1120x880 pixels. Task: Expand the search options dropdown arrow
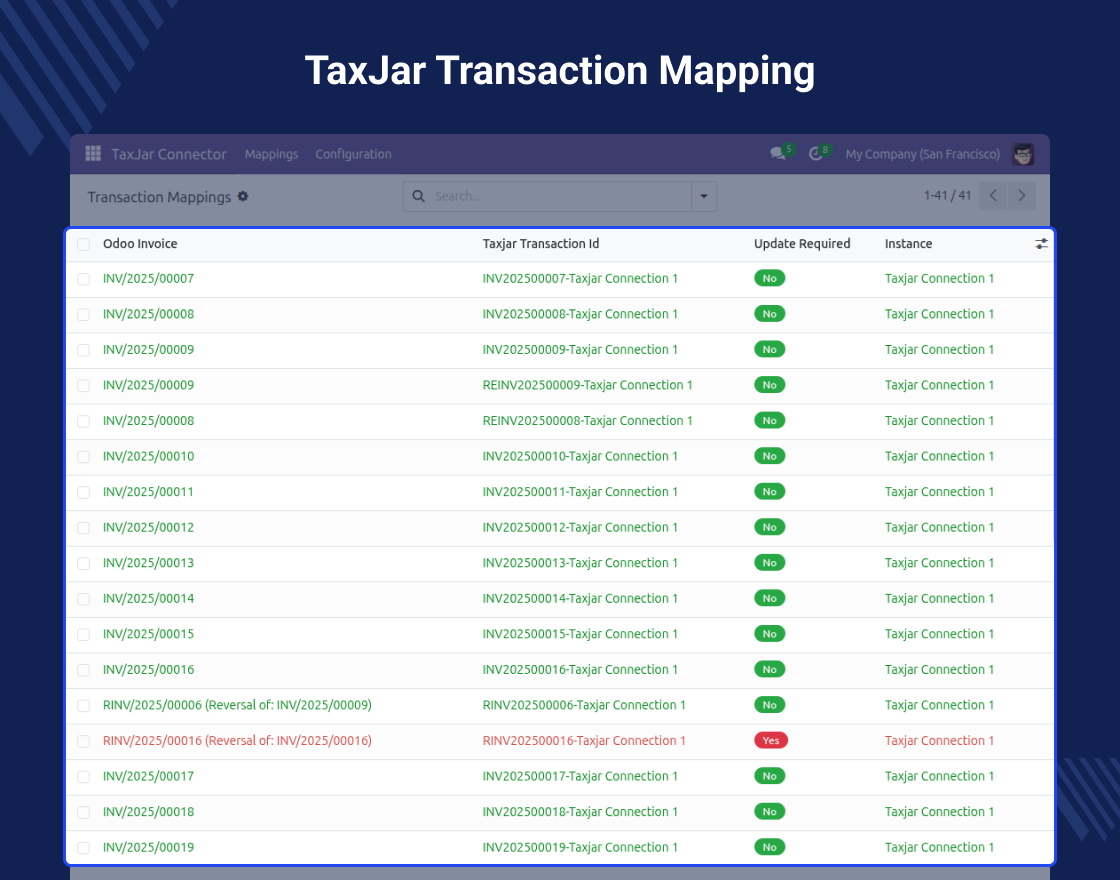point(704,196)
